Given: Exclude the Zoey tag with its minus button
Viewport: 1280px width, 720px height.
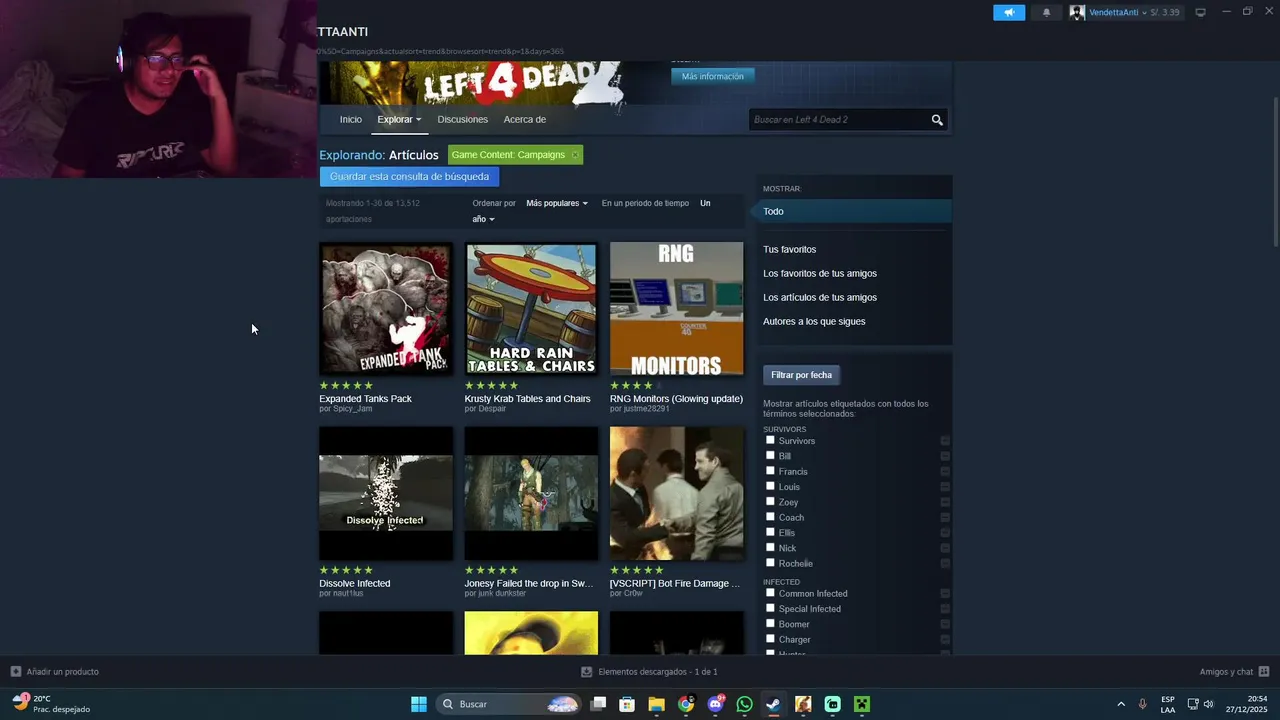Looking at the screenshot, I should tap(945, 502).
